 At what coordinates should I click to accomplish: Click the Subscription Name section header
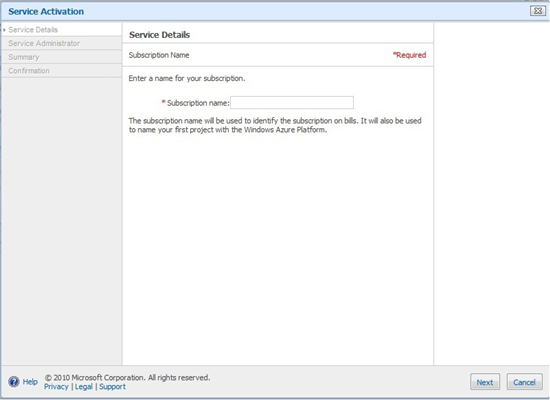click(x=159, y=55)
